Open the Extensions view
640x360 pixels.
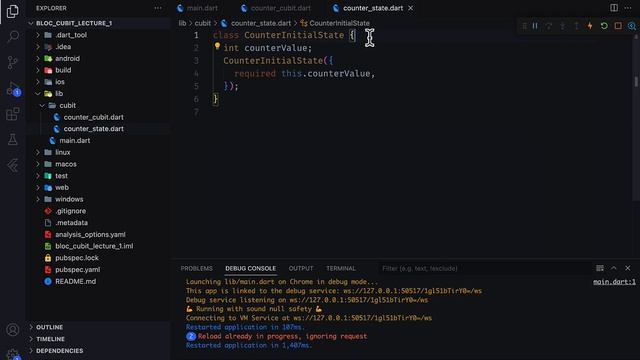point(13,114)
